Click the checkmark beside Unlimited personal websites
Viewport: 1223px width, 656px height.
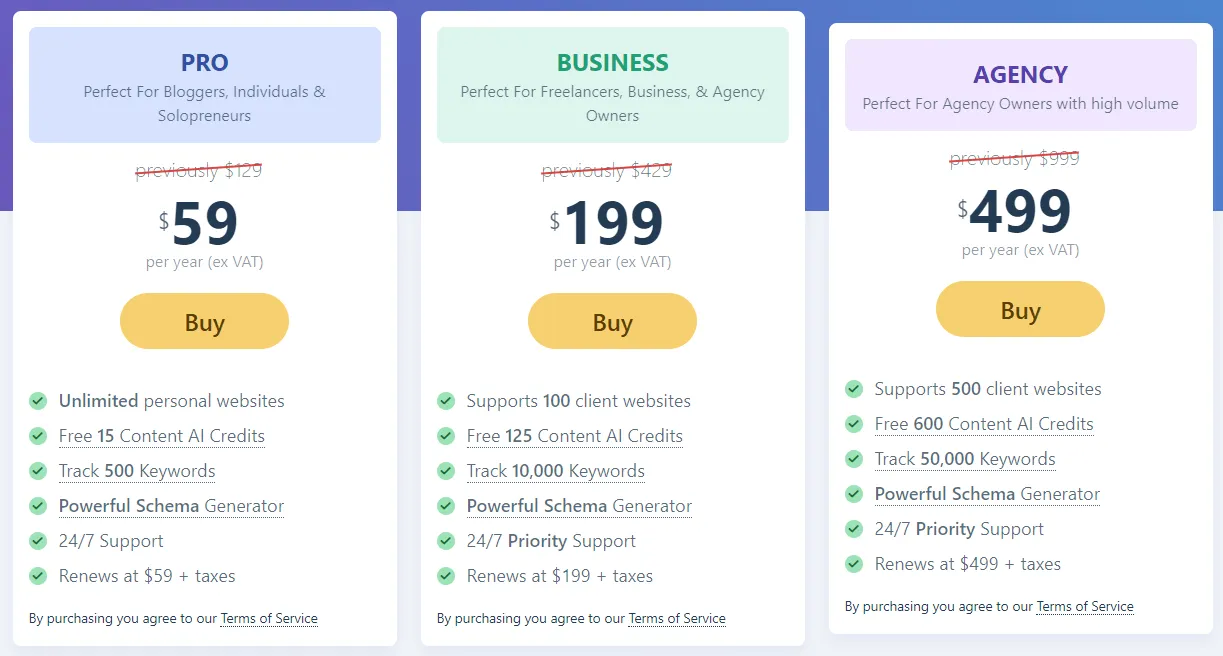coord(38,400)
